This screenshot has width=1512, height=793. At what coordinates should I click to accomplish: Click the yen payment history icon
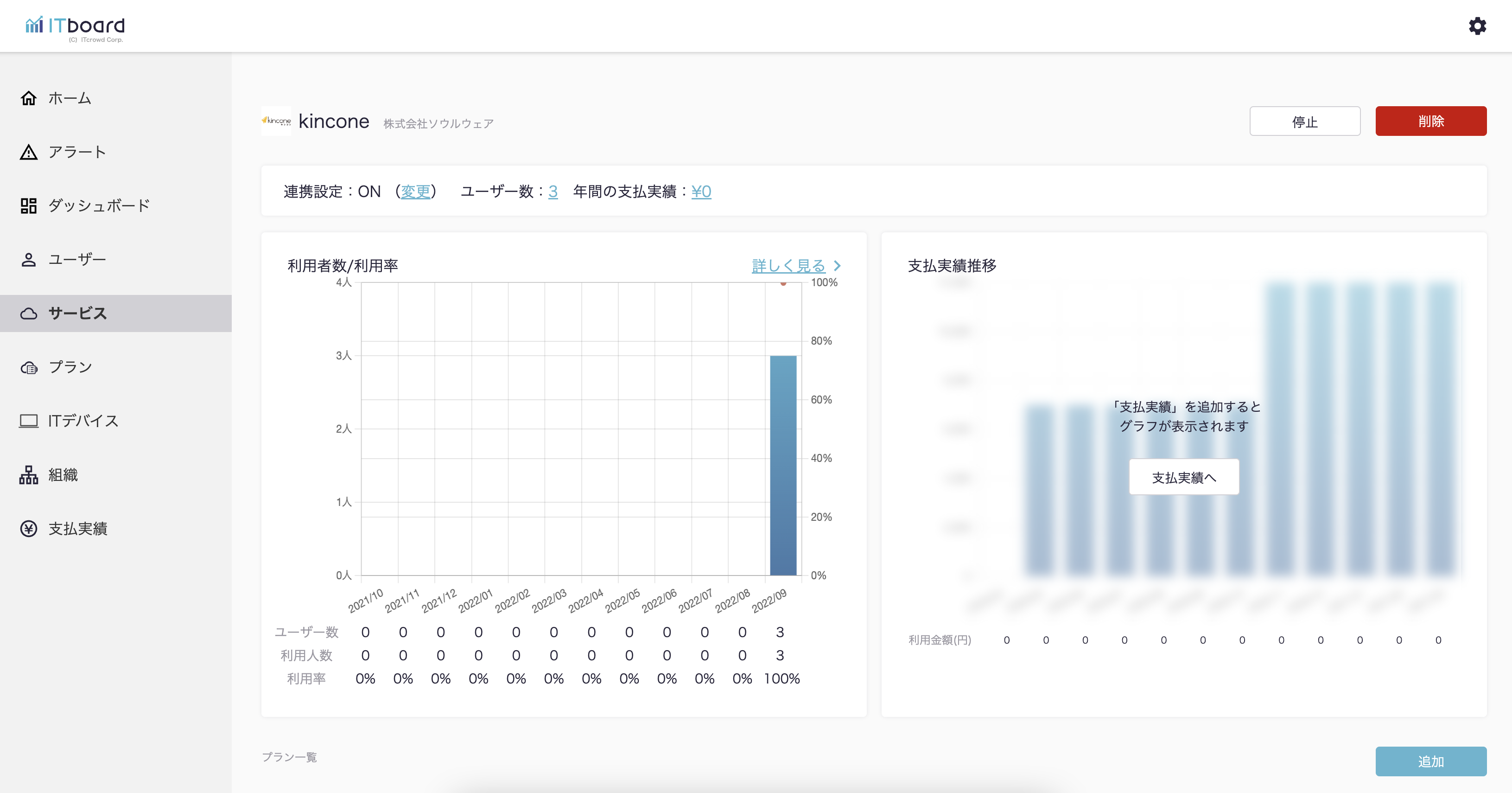pyautogui.click(x=28, y=529)
